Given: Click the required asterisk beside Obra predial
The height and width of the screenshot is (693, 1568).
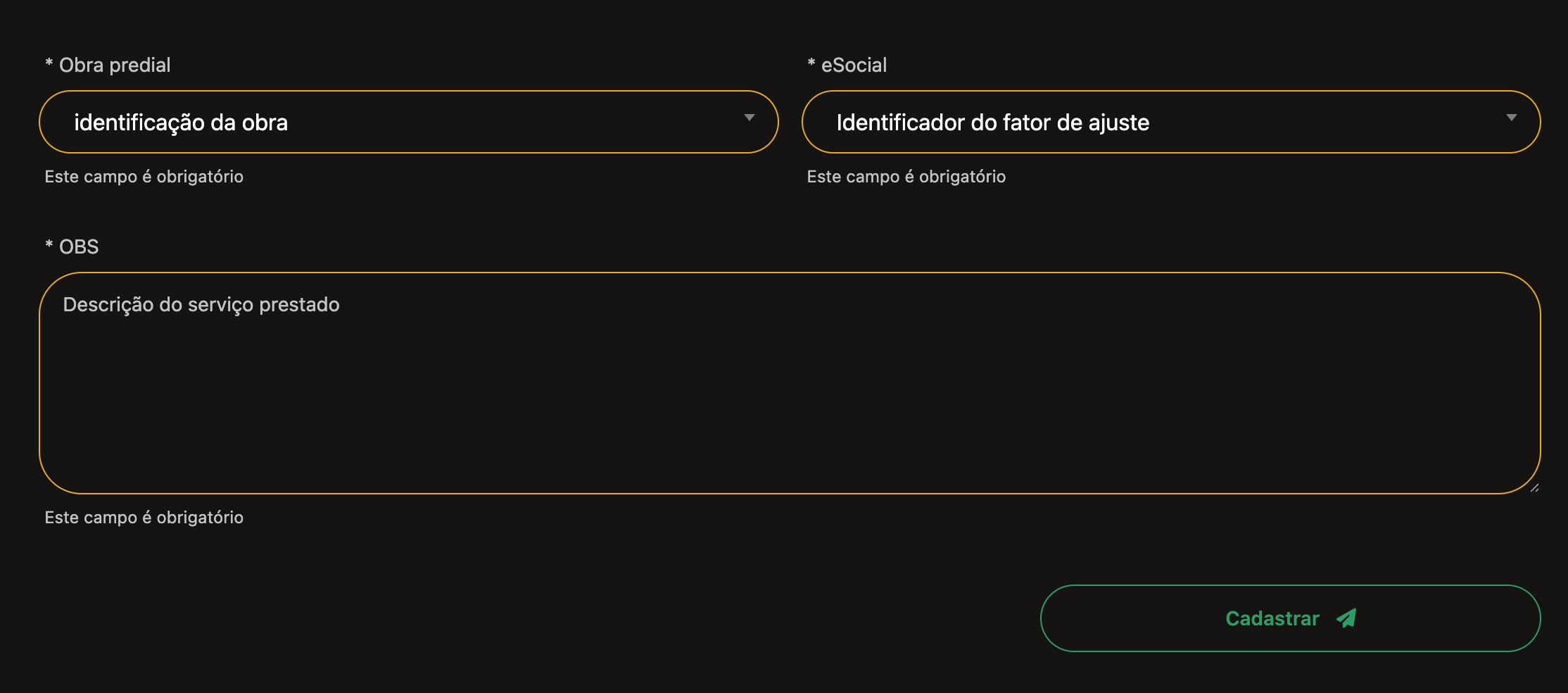Looking at the screenshot, I should coord(49,63).
